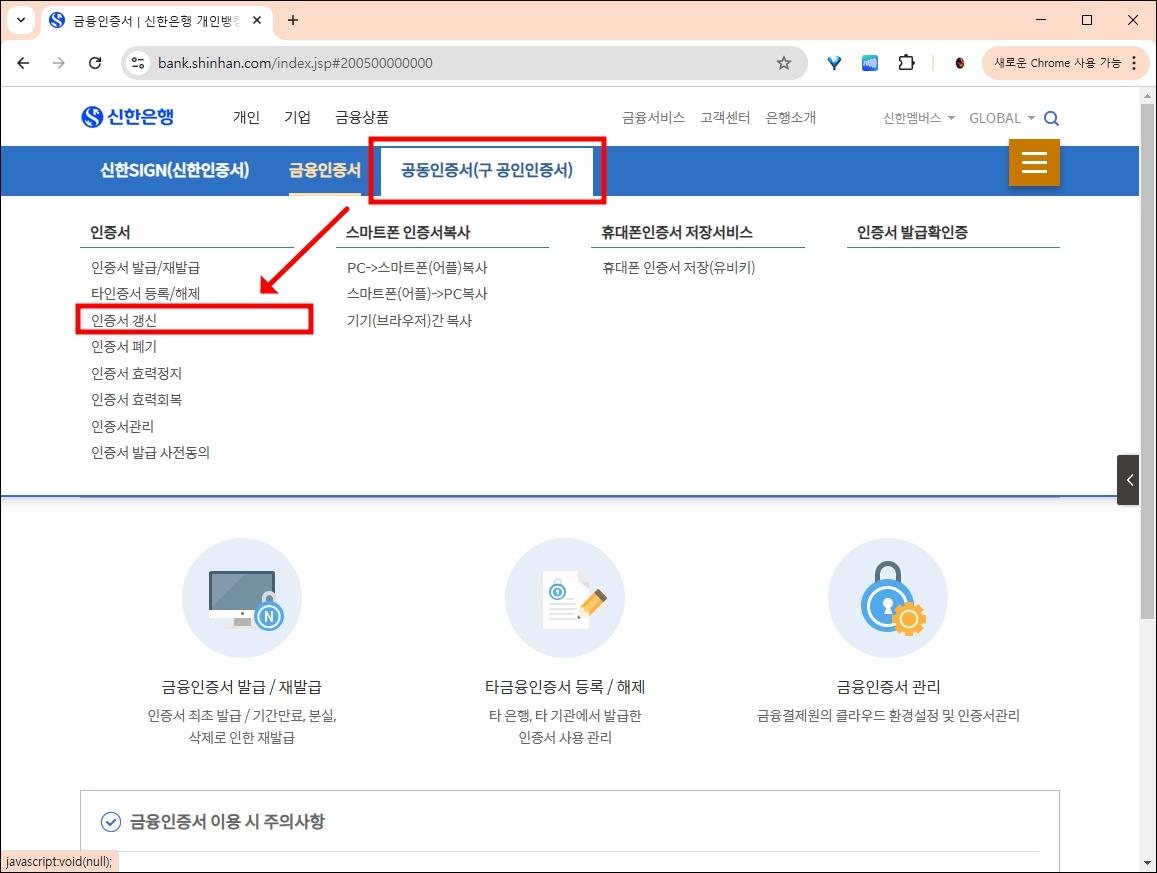
Task: Switch to the 공동인증서(구 공인인증서) tab
Action: (486, 170)
